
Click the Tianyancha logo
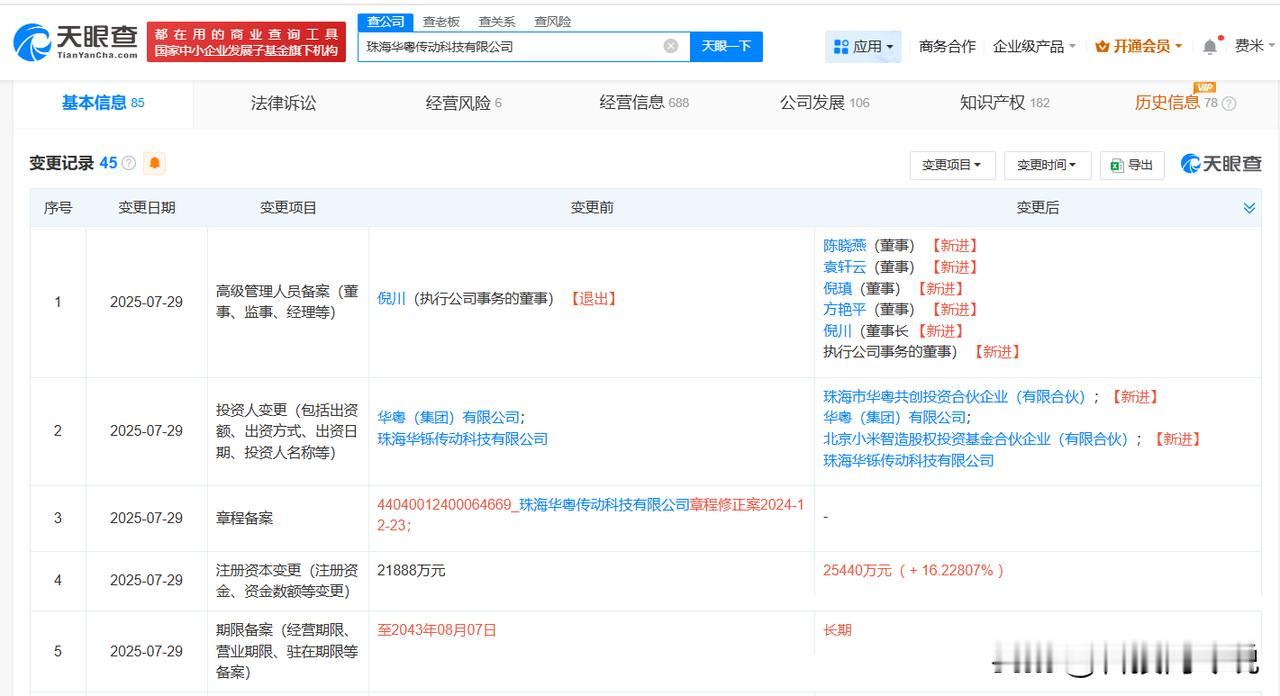point(75,41)
